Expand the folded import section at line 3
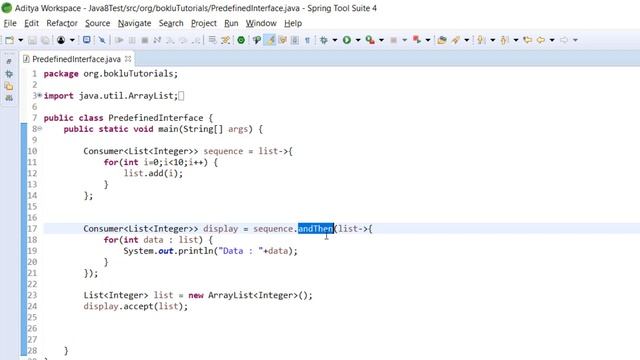The width and height of the screenshot is (640, 360). point(40,96)
